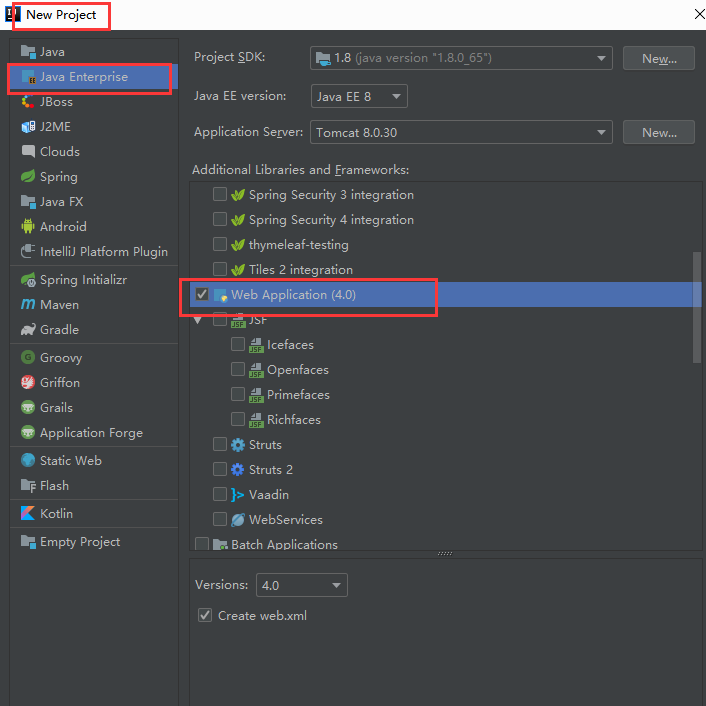Check the Richfaces checkbox
This screenshot has height=706, width=706.
tap(238, 419)
